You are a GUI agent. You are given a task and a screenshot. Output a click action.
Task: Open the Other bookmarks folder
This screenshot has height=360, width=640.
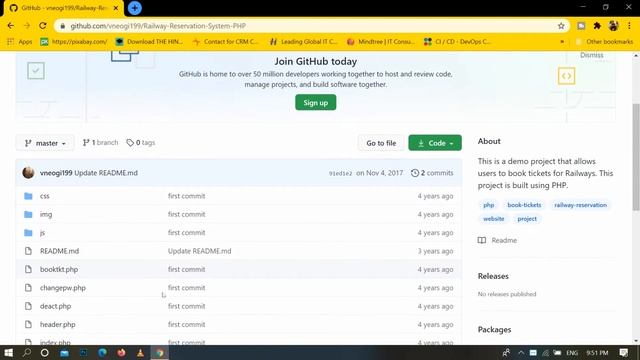[x=604, y=42]
